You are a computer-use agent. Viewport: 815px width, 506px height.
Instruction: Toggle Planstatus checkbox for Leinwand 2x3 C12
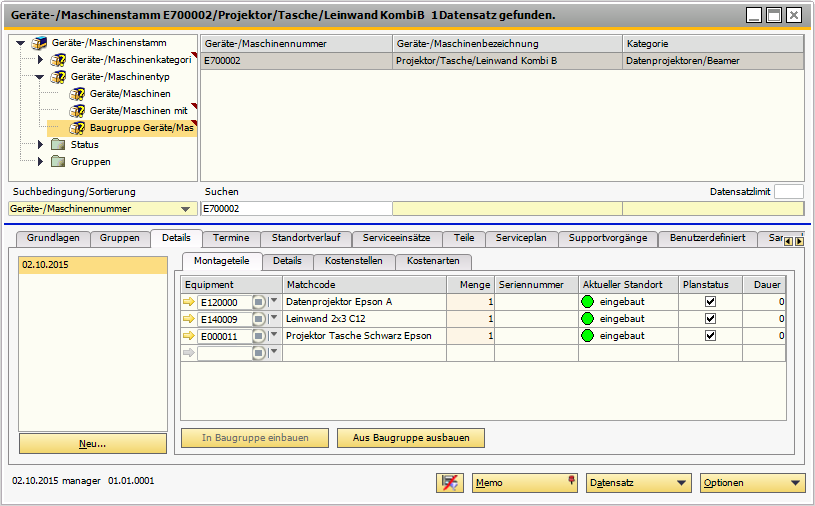(x=710, y=319)
